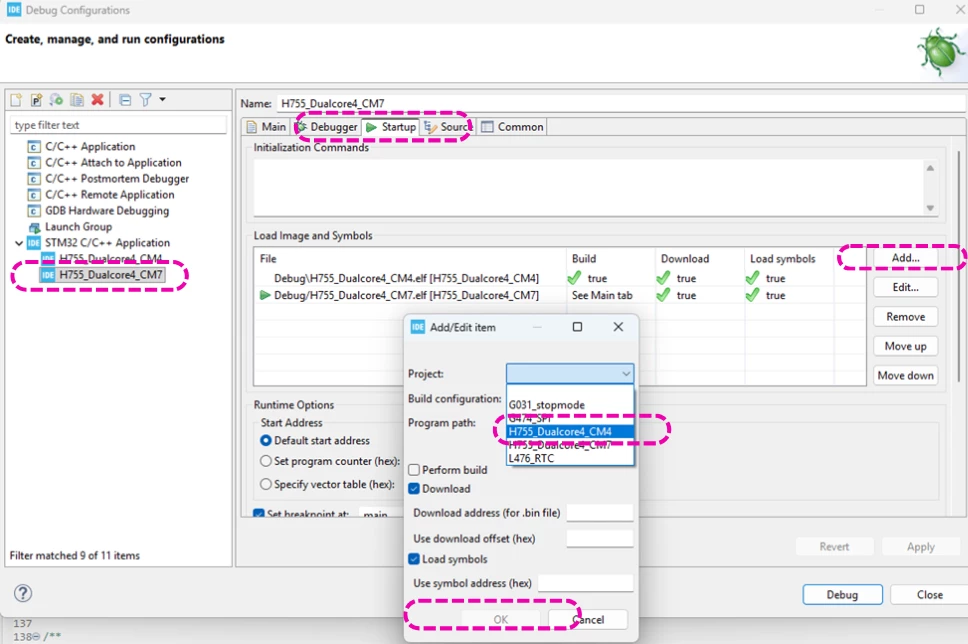Image resolution: width=968 pixels, height=644 pixels.
Task: Select Specify vector table (hex) radio button
Action: (x=266, y=484)
